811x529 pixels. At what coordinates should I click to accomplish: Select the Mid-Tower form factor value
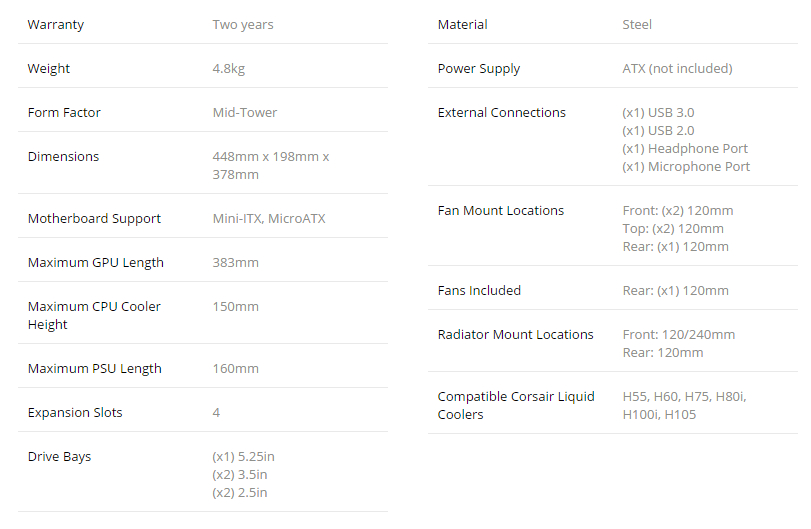coord(245,113)
